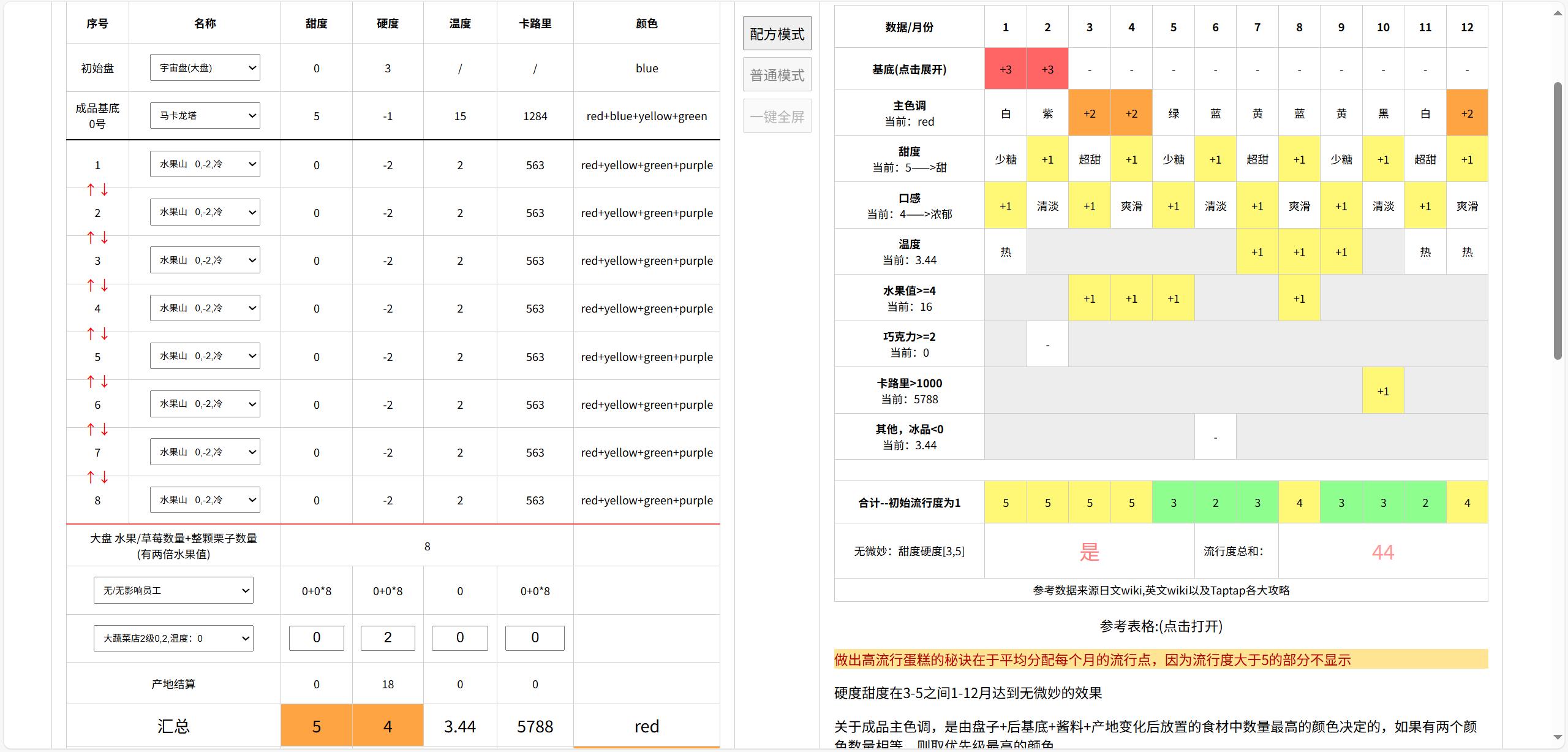Click the red up arrow below row 3
The width and height of the screenshot is (1568, 752).
(x=91, y=286)
